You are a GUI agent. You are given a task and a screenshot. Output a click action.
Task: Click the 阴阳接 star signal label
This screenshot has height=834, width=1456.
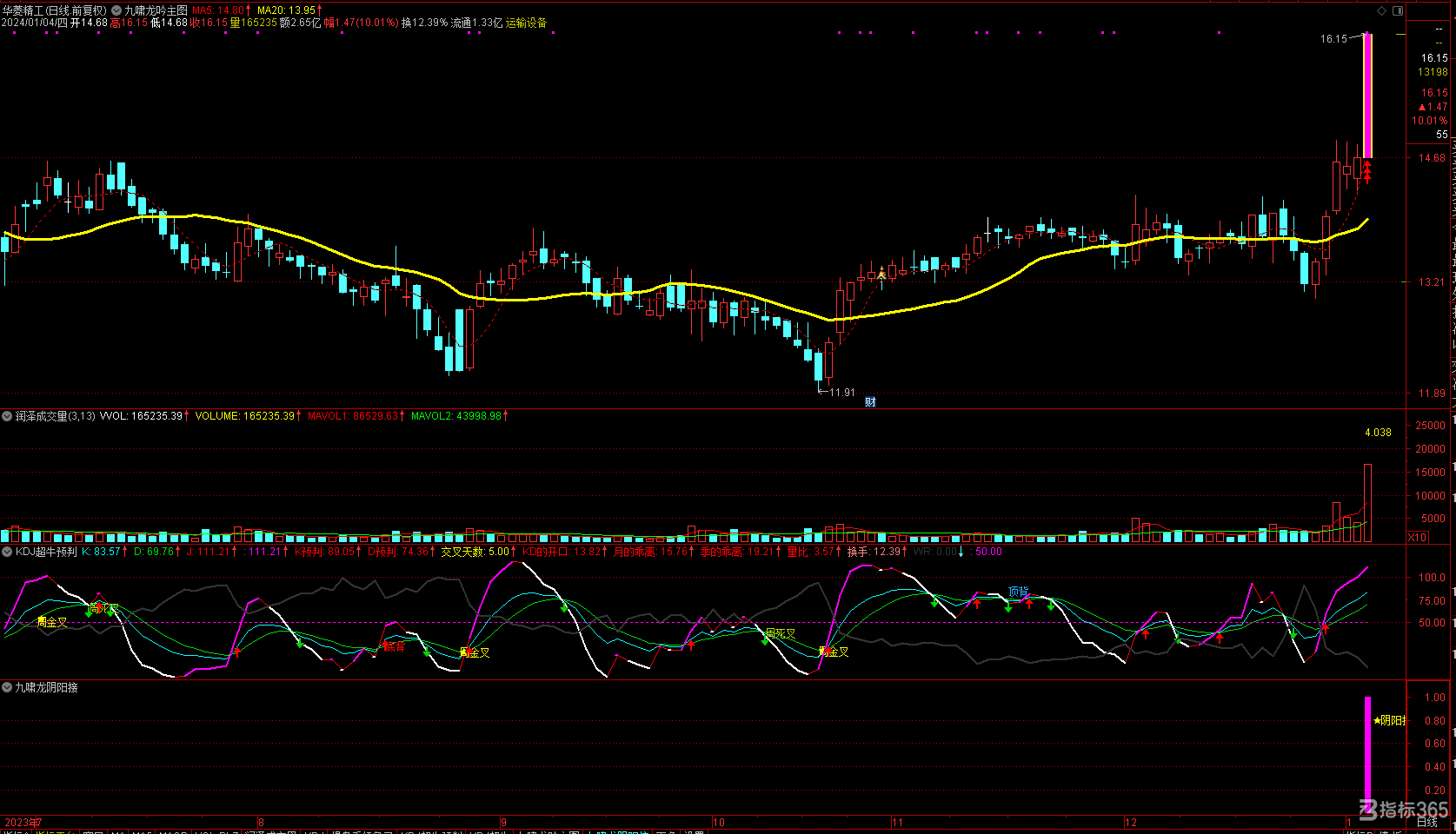point(1390,720)
